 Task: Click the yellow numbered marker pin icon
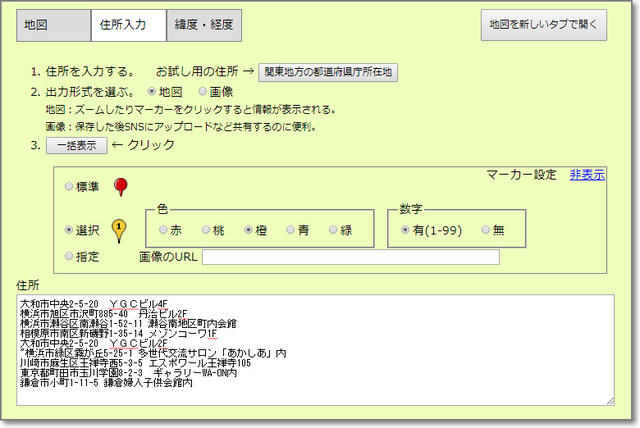click(120, 229)
